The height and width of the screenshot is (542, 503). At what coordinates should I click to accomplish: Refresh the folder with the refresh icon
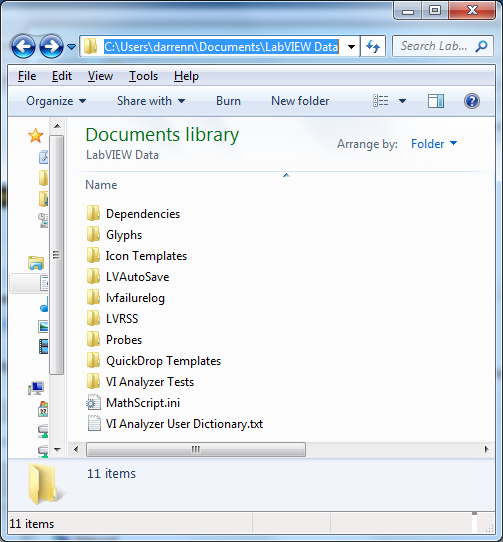click(373, 46)
